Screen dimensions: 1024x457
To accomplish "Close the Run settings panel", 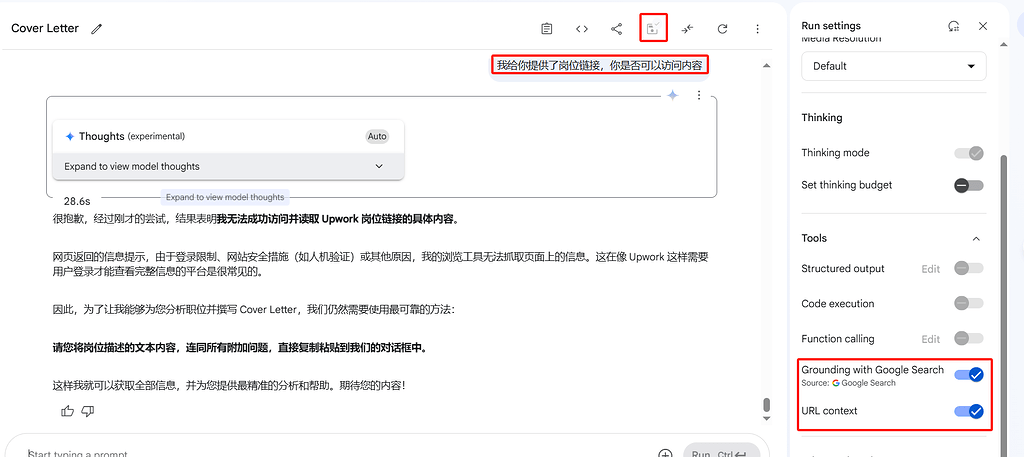I will [x=983, y=26].
